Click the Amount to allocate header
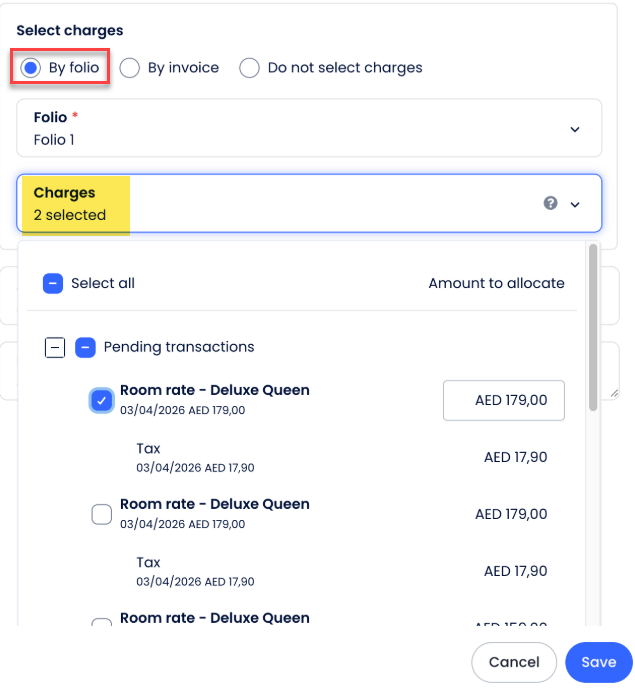Screen dimensions: 635x690 (x=496, y=283)
